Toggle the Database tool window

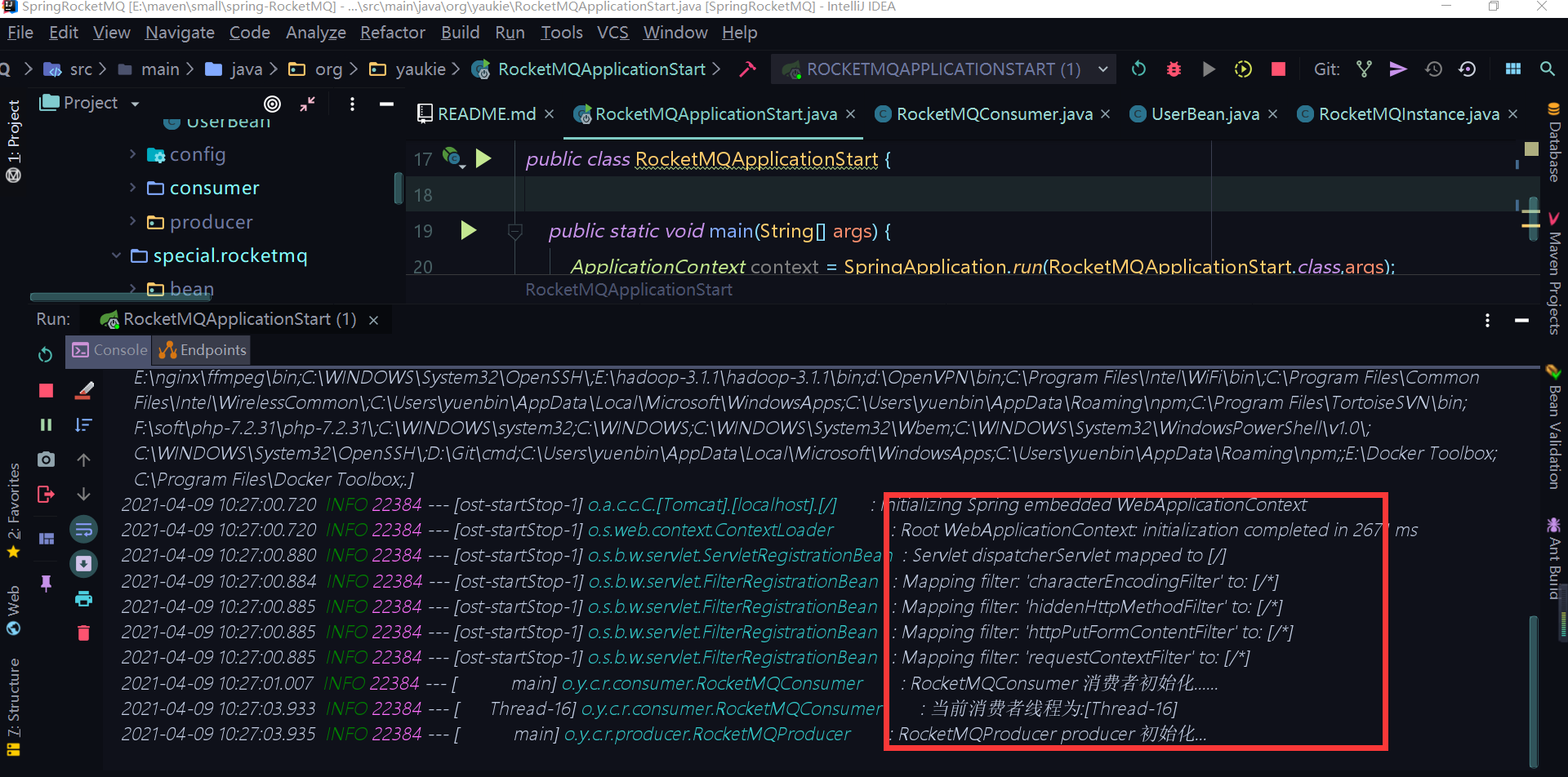1554,143
